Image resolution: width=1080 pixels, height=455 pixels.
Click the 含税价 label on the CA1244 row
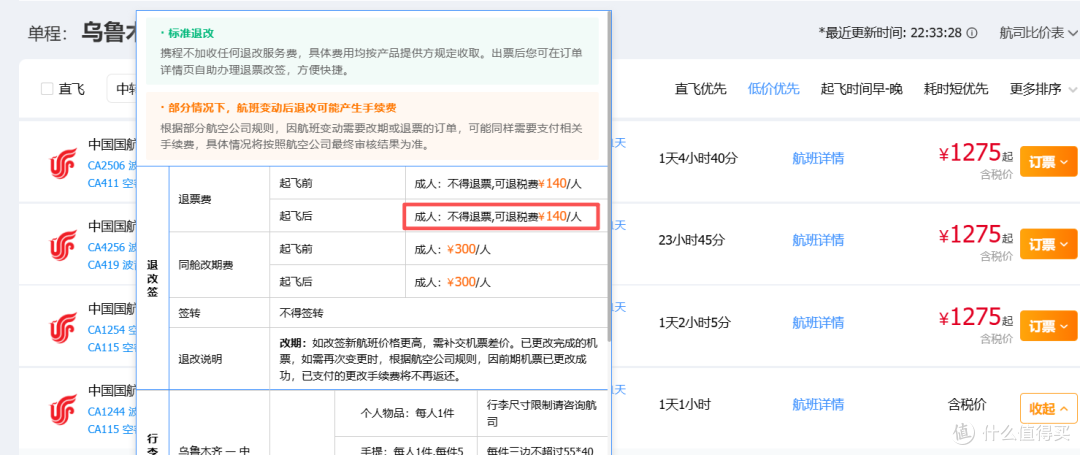point(967,405)
